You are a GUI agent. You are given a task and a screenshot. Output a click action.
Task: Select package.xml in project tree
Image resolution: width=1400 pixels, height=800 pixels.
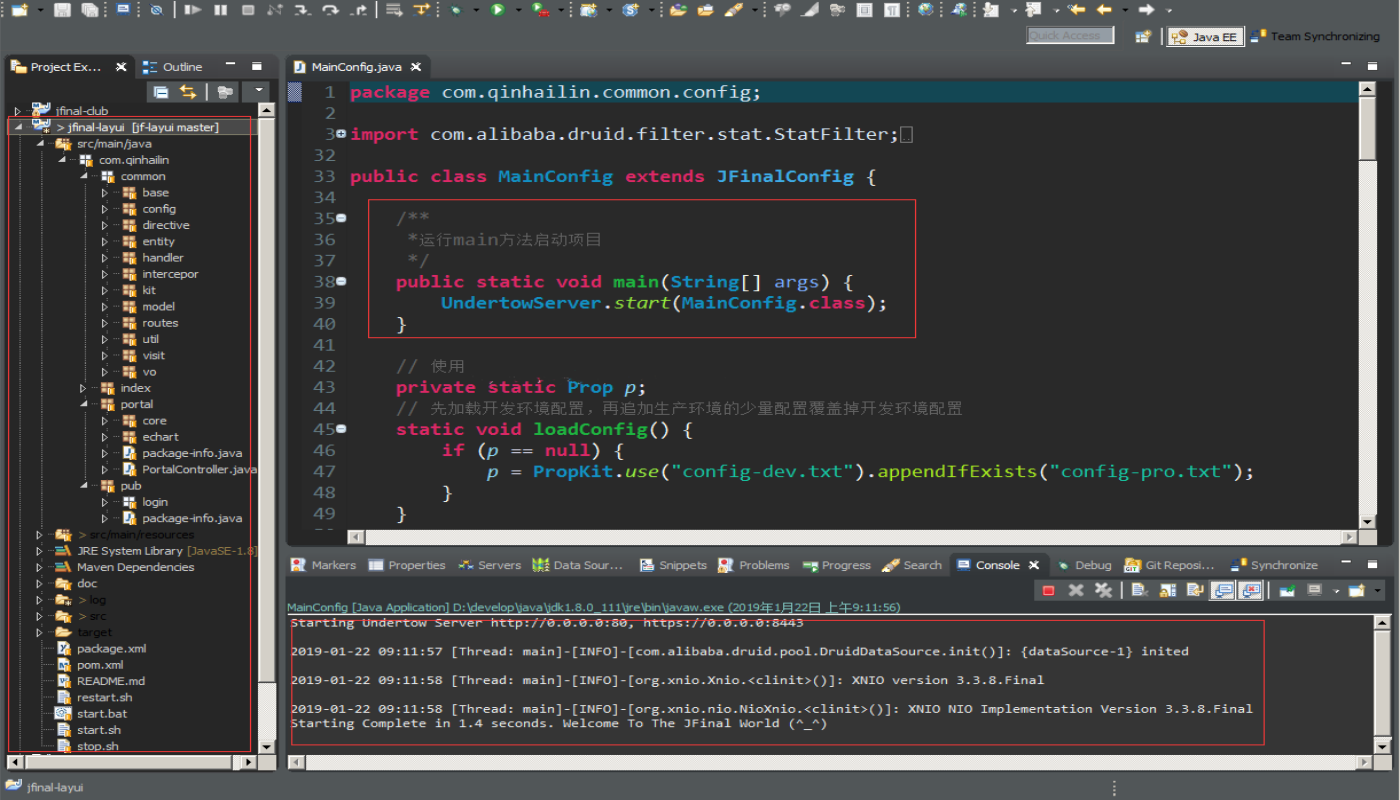(111, 649)
